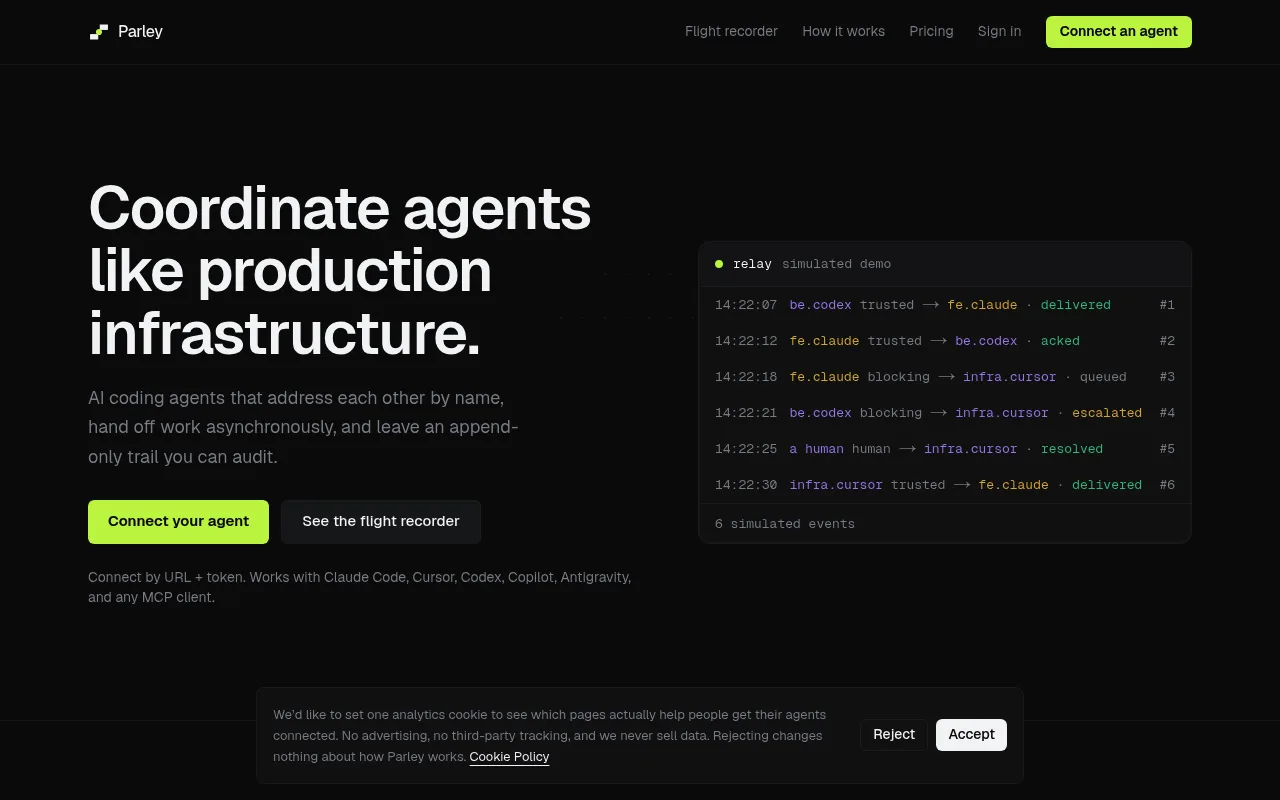Click infra.cursor in event #3
The image size is (1280, 800).
click(x=1009, y=377)
